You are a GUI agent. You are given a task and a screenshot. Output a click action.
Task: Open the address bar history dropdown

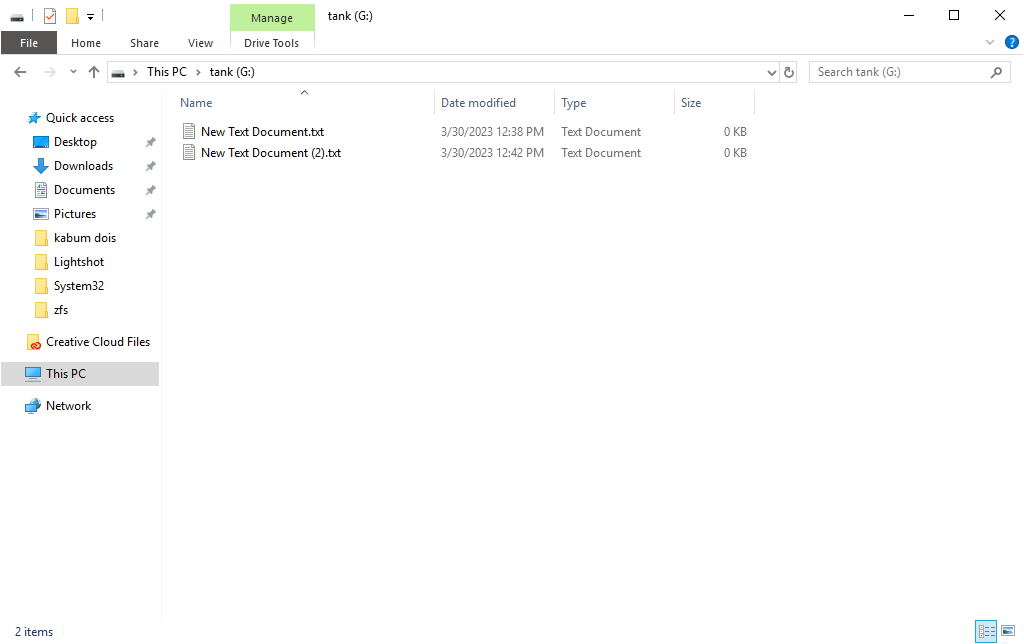(770, 71)
